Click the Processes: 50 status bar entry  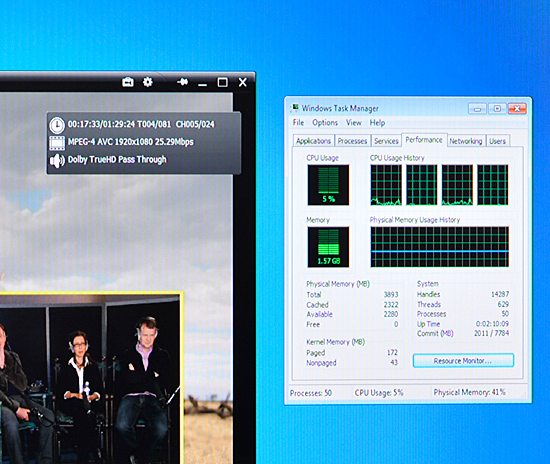coord(311,393)
